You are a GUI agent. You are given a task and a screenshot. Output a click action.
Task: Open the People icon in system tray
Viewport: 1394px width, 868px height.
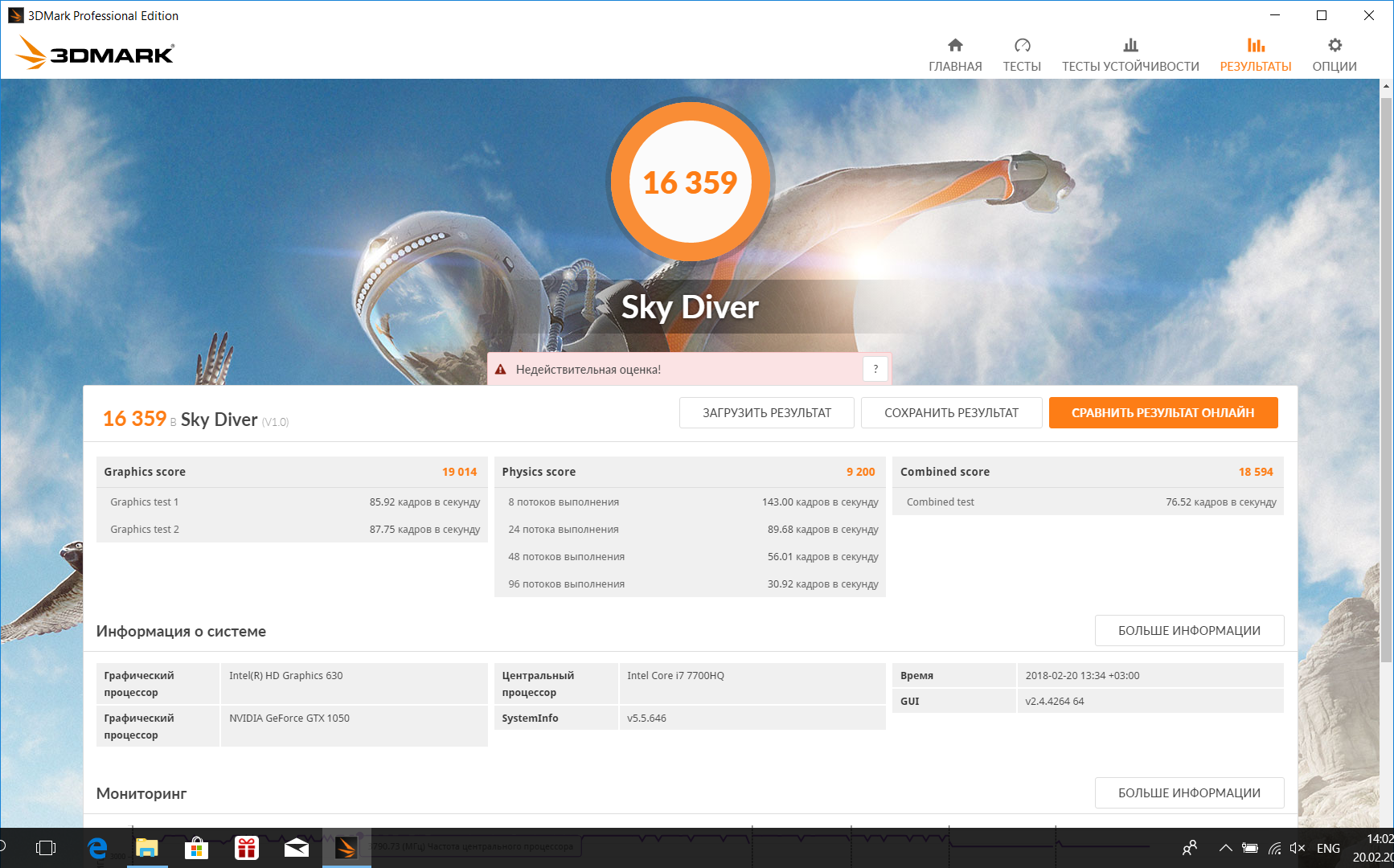(x=1191, y=848)
